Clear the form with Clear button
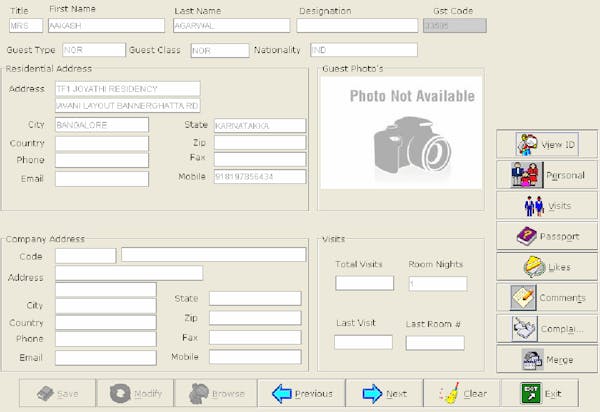 (462, 393)
